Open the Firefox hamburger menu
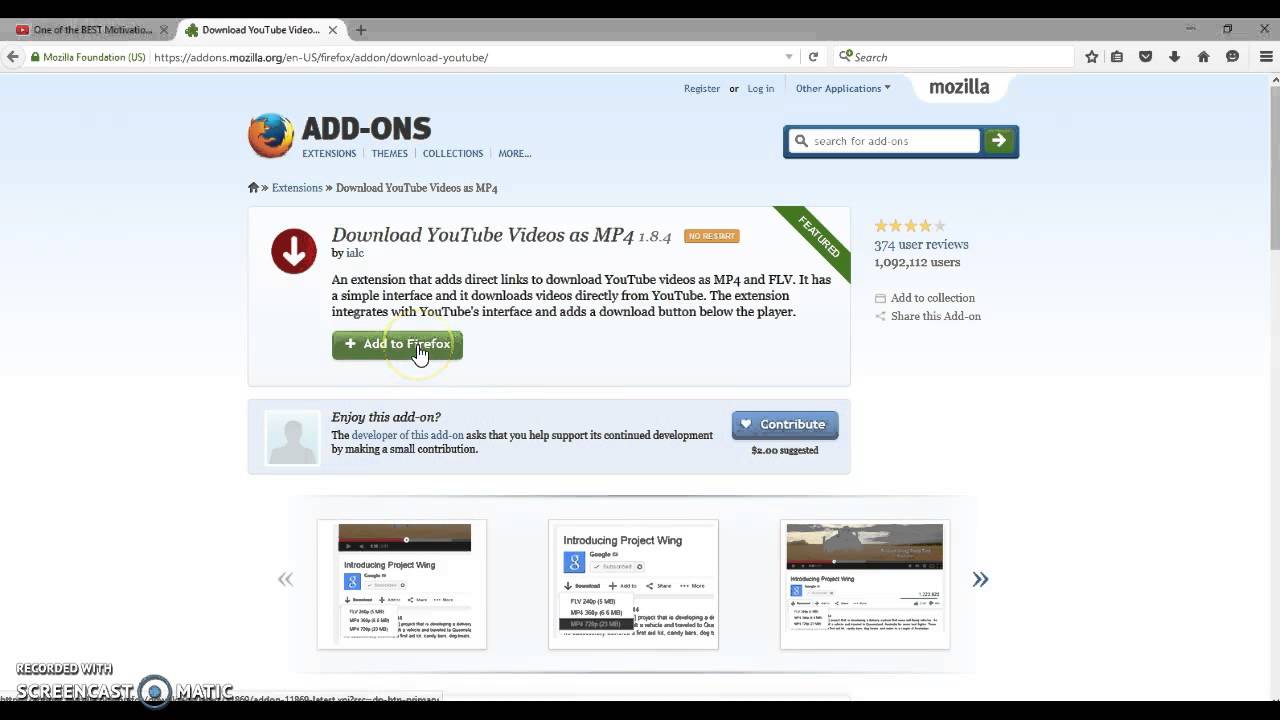The height and width of the screenshot is (720, 1280). [x=1266, y=57]
